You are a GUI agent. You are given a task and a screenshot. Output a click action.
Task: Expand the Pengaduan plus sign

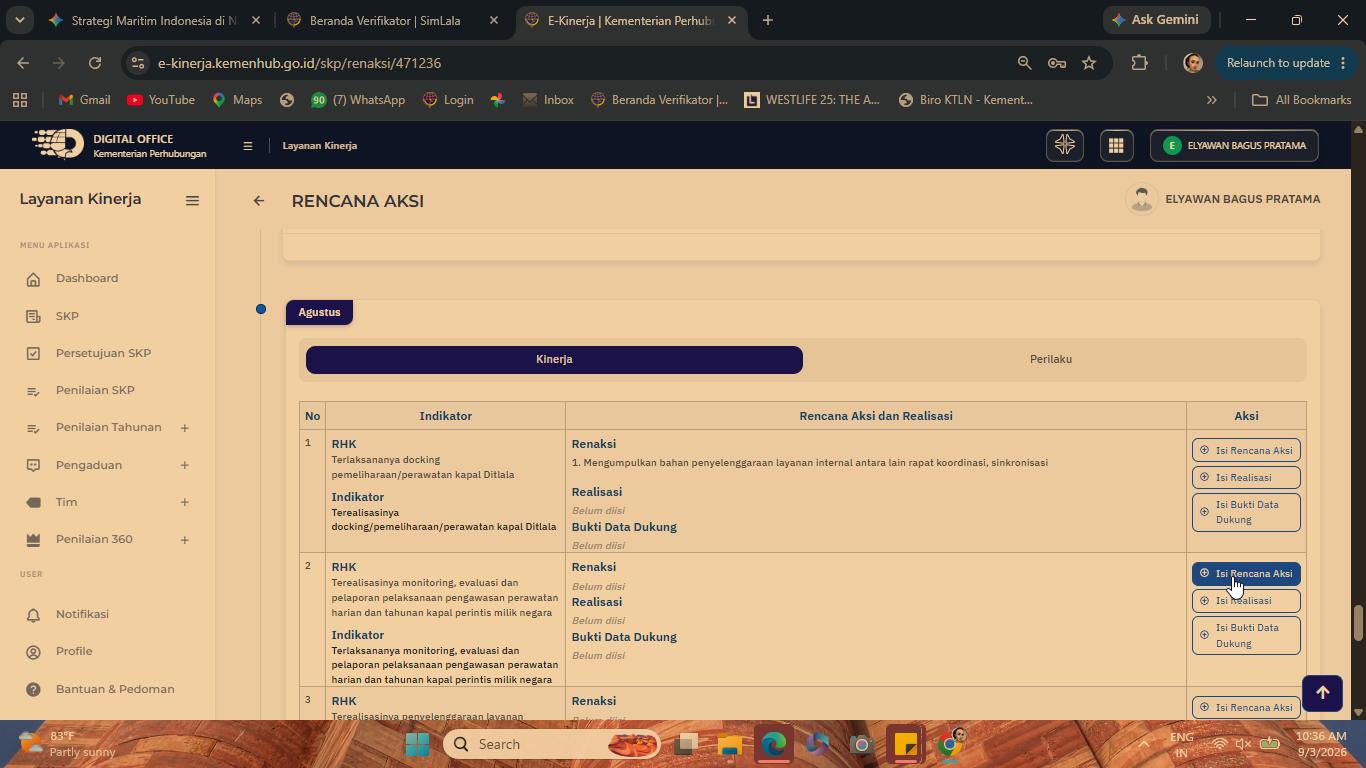click(184, 465)
